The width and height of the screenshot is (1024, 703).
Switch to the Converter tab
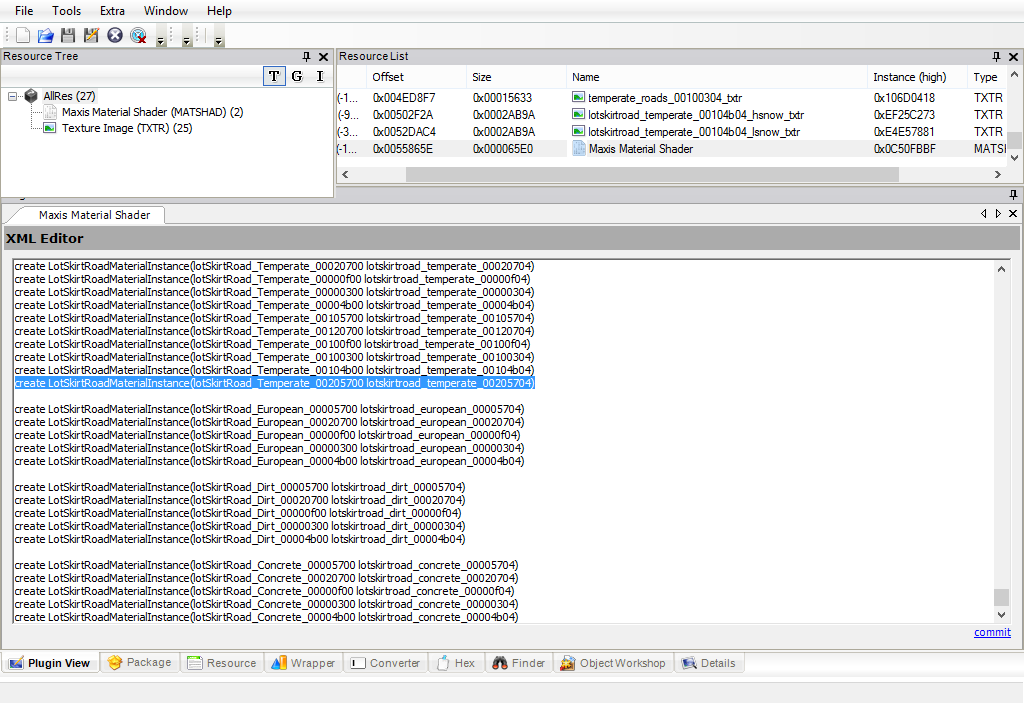[385, 663]
